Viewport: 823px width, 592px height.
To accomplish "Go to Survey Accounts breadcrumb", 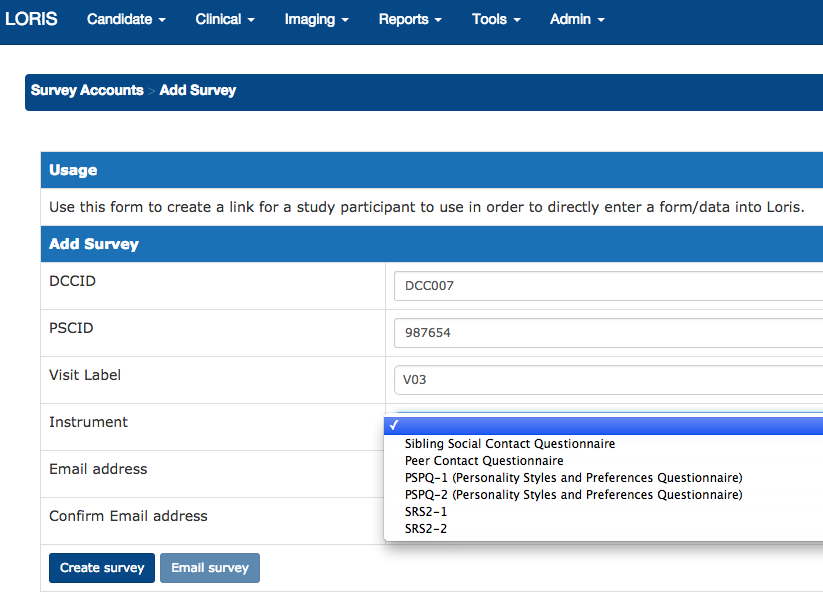I will [87, 90].
